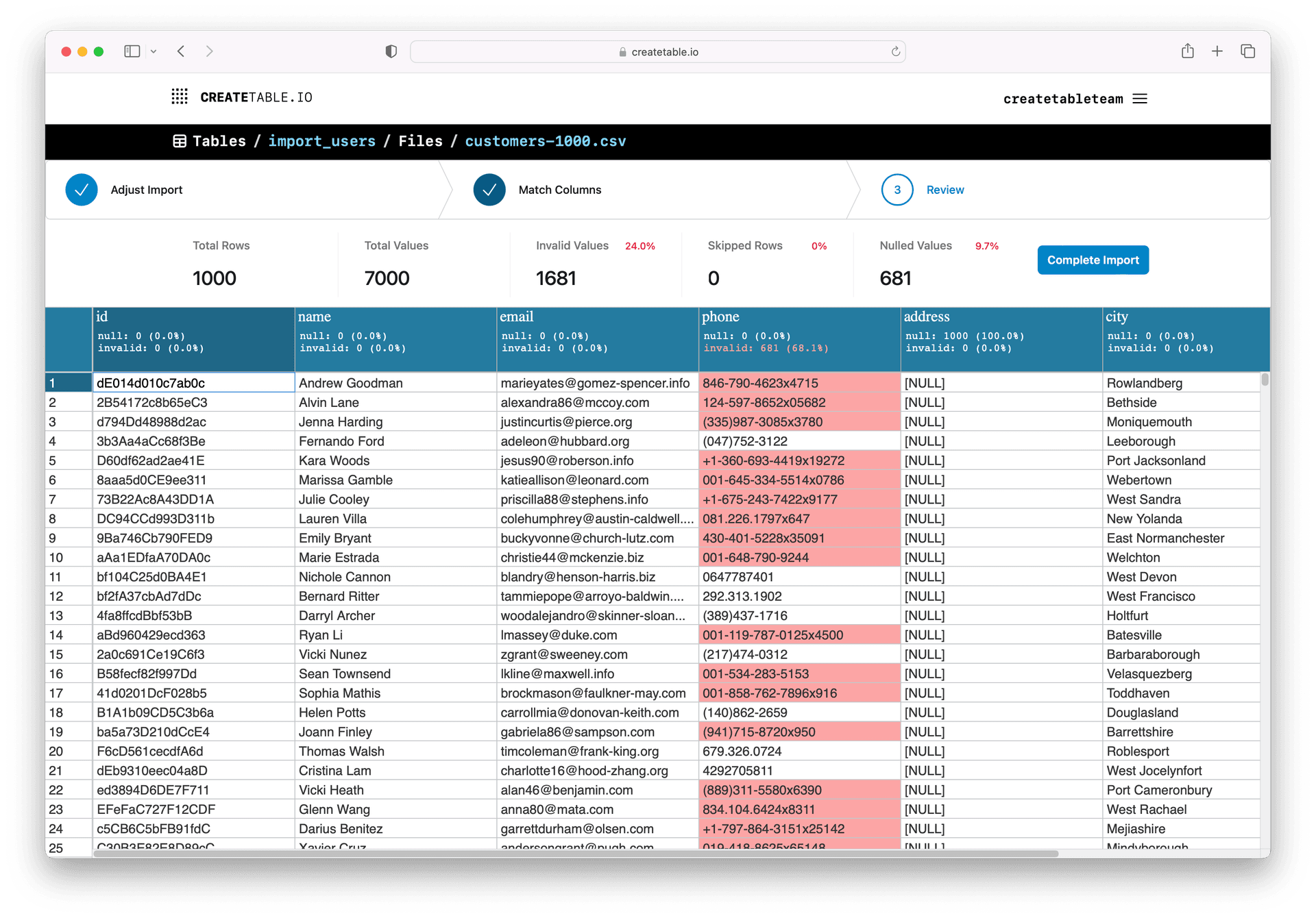Click the null: 1000 (100.0%) address stat
This screenshot has width=1316, height=918.
964,336
